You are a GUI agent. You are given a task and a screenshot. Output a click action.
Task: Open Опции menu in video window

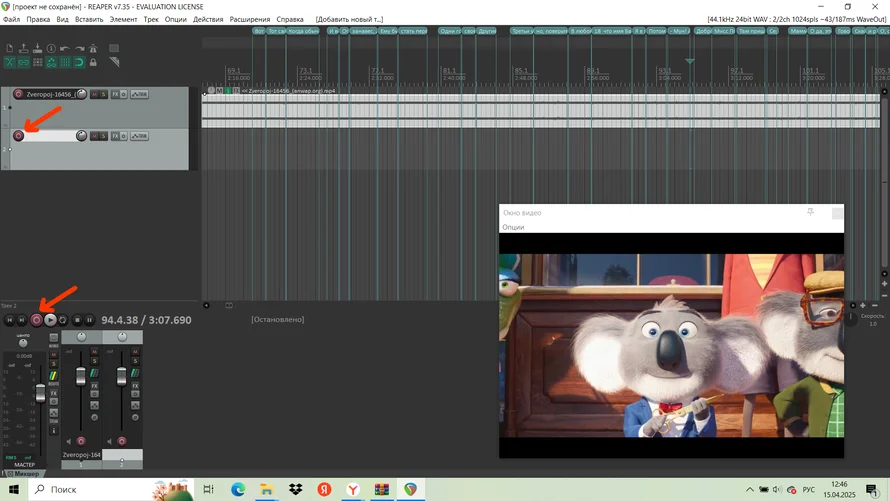pyautogui.click(x=513, y=227)
